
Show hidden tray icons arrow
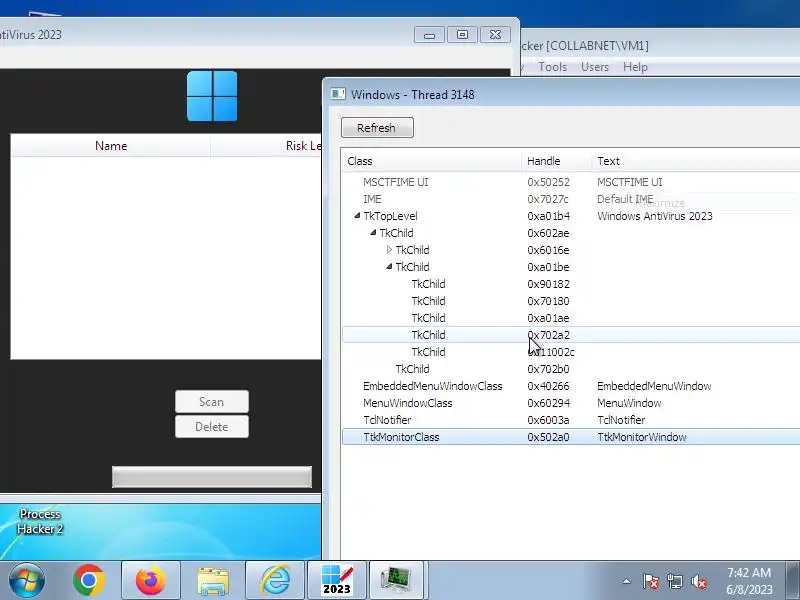pos(627,581)
